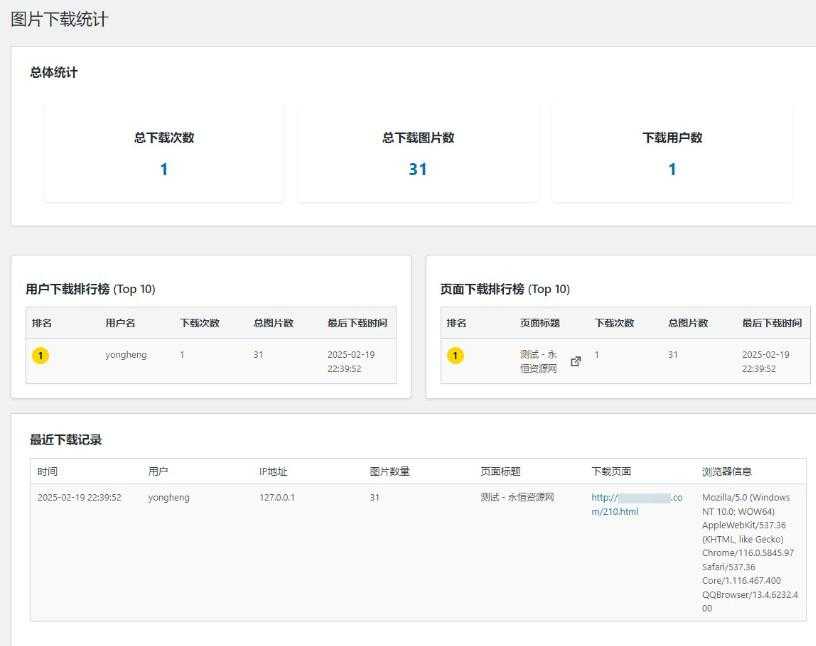Select username yongheng in user ranking table
Image resolution: width=816 pixels, height=646 pixels.
[126, 355]
